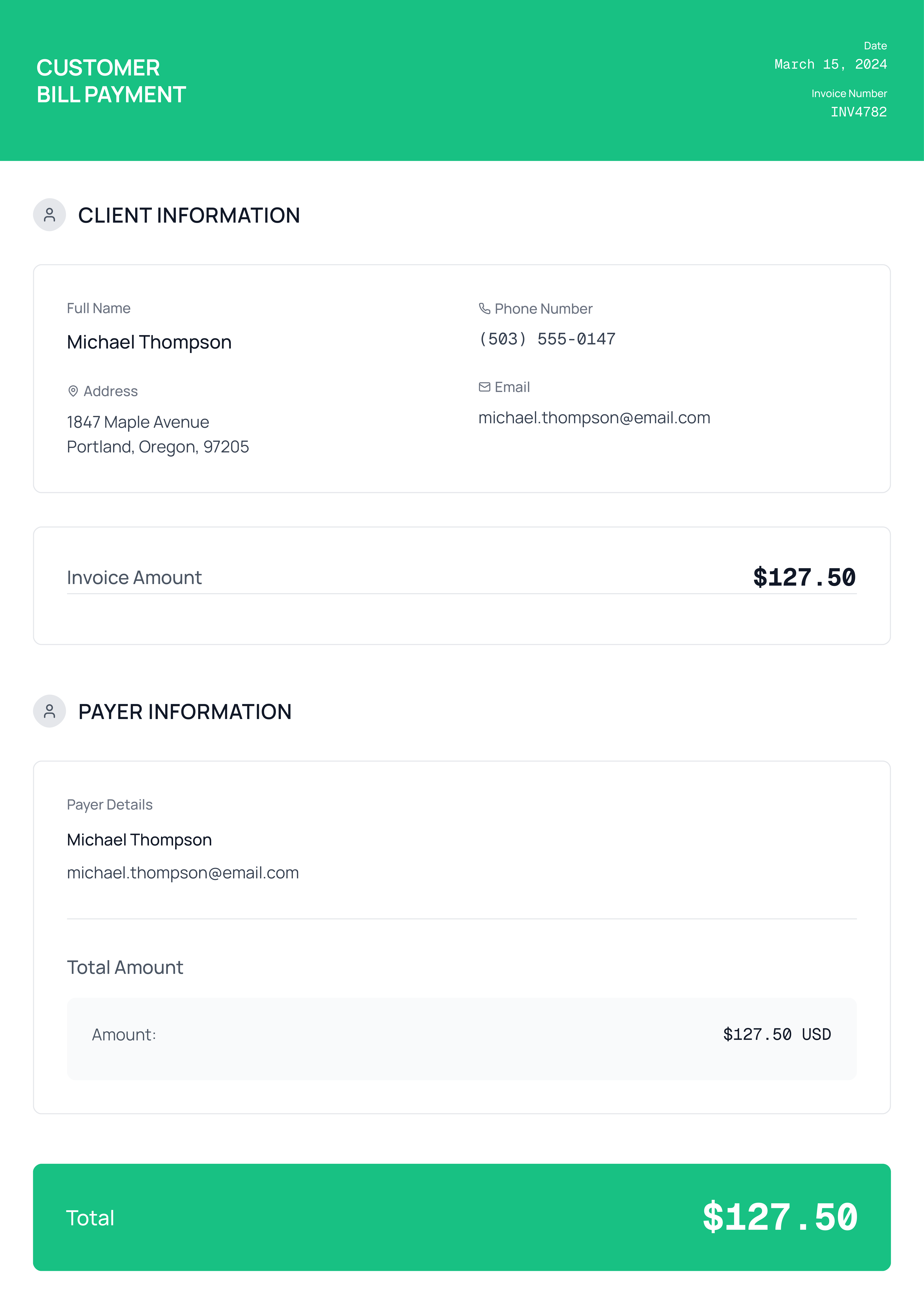Click the envelope icon beside Email
924x1307 pixels.
(x=484, y=387)
